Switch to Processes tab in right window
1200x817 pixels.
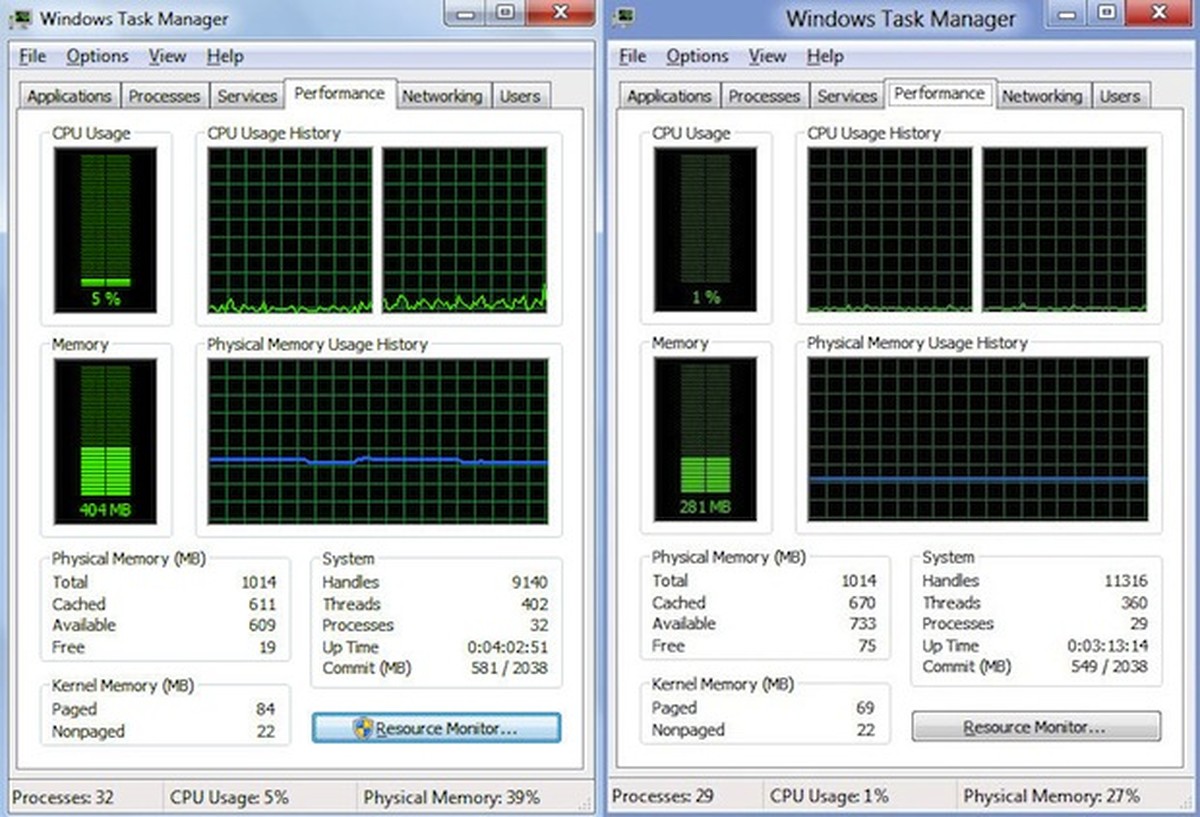(x=765, y=96)
